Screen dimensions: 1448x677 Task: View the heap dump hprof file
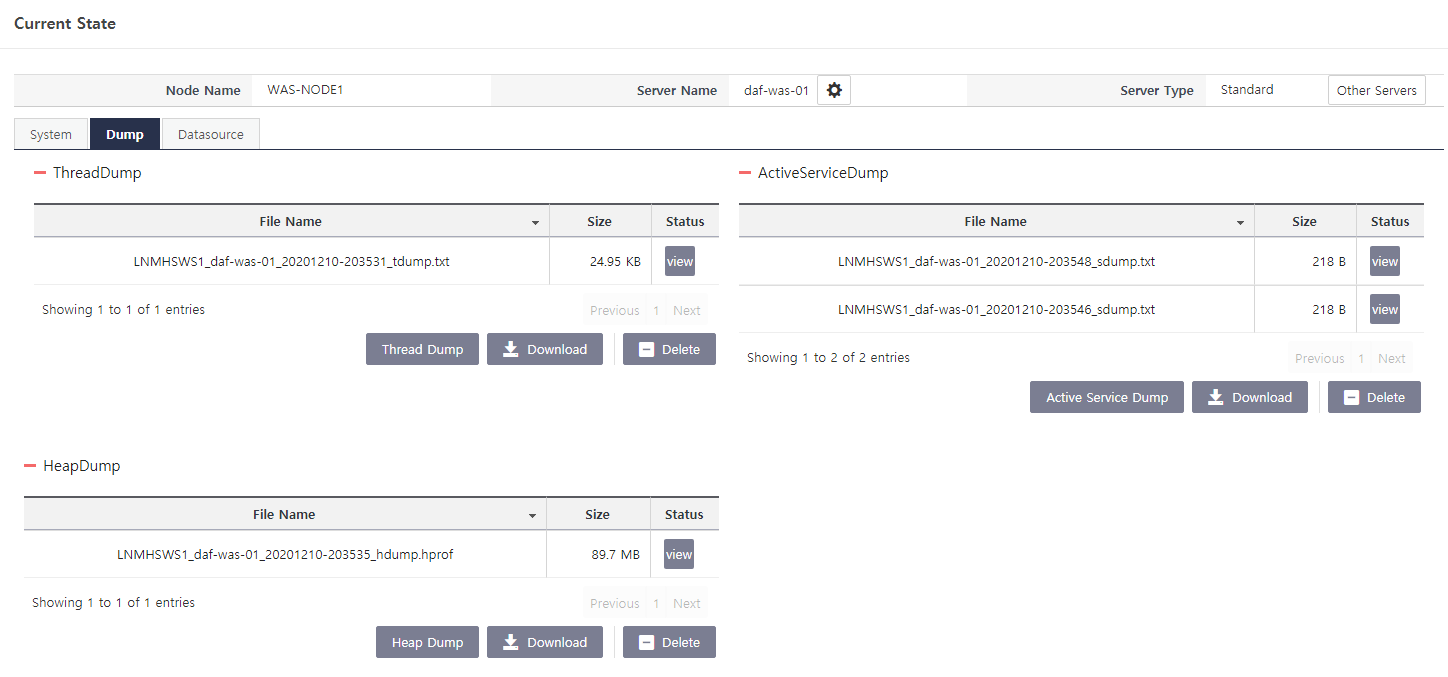pyautogui.click(x=678, y=554)
